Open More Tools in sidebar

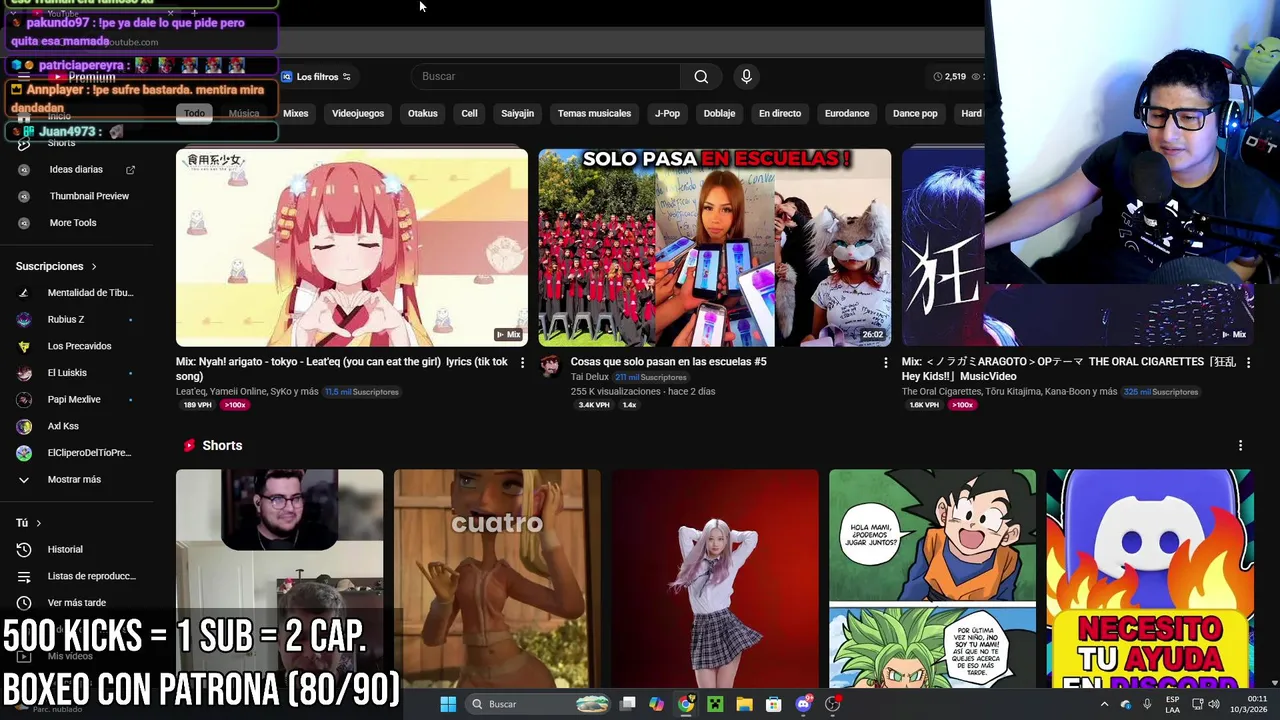click(x=73, y=223)
